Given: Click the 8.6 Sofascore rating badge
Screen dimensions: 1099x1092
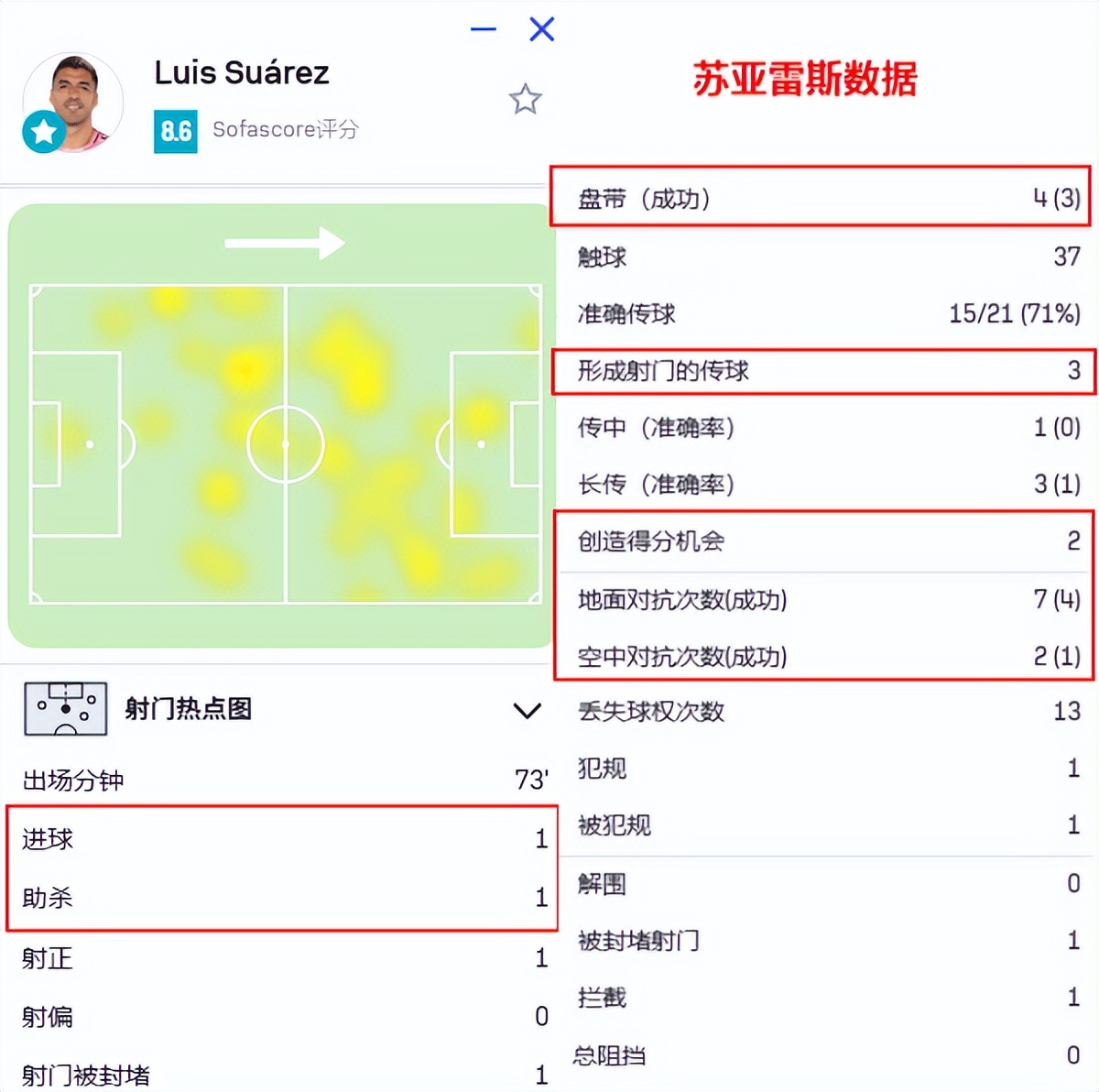Looking at the screenshot, I should pos(175,132).
